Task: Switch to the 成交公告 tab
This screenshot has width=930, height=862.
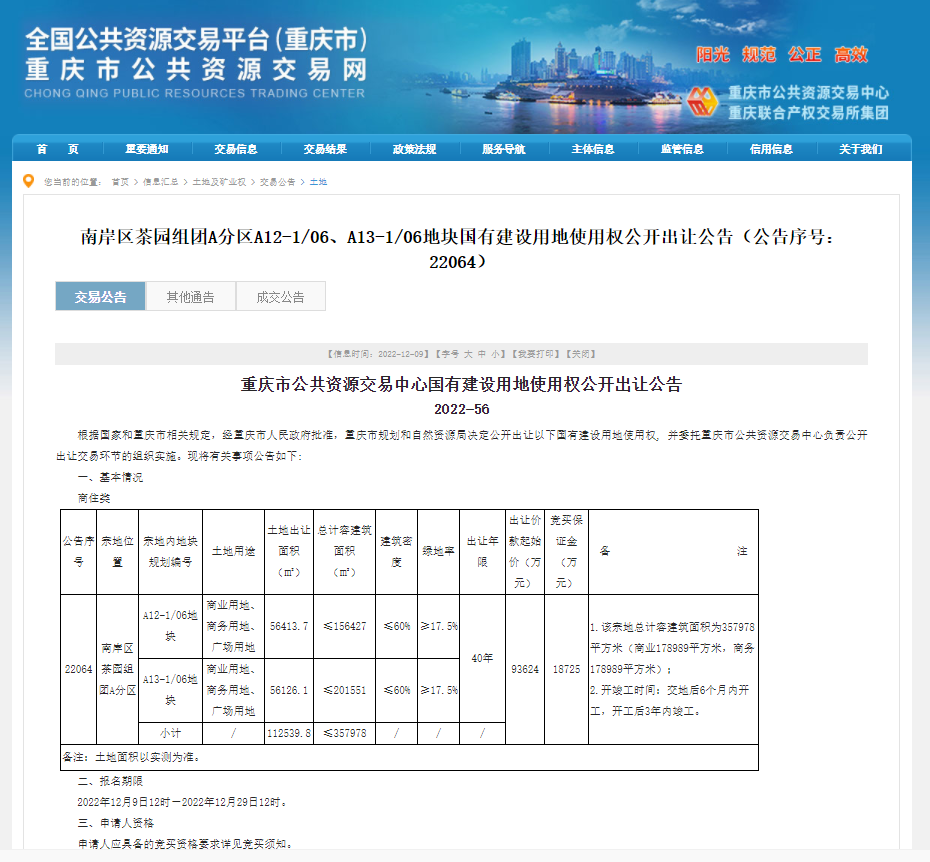Action: [x=281, y=296]
